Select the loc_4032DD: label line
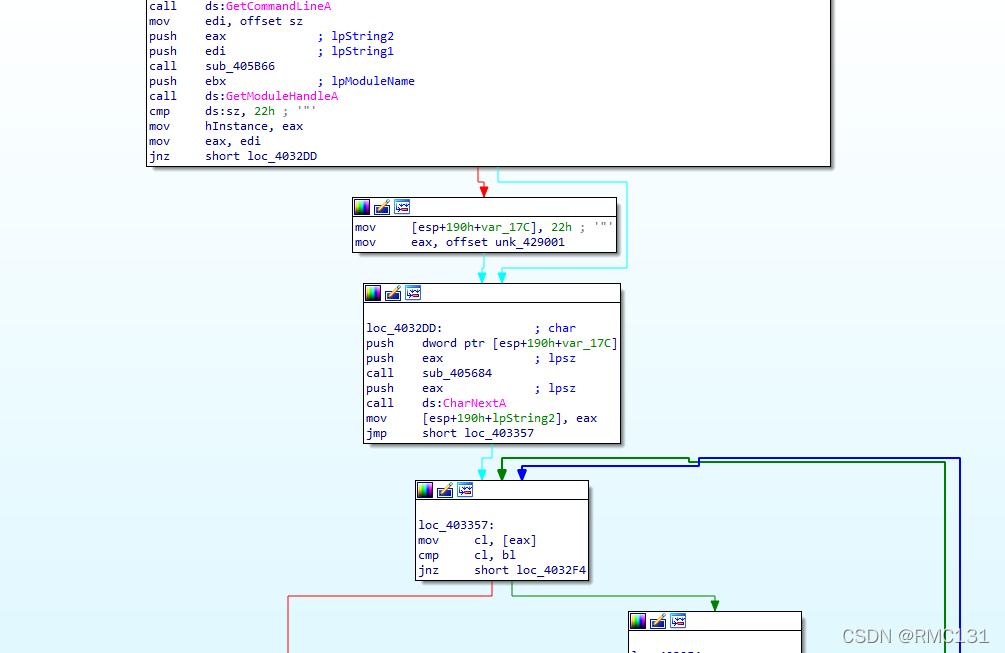The width and height of the screenshot is (1005, 653). point(404,328)
